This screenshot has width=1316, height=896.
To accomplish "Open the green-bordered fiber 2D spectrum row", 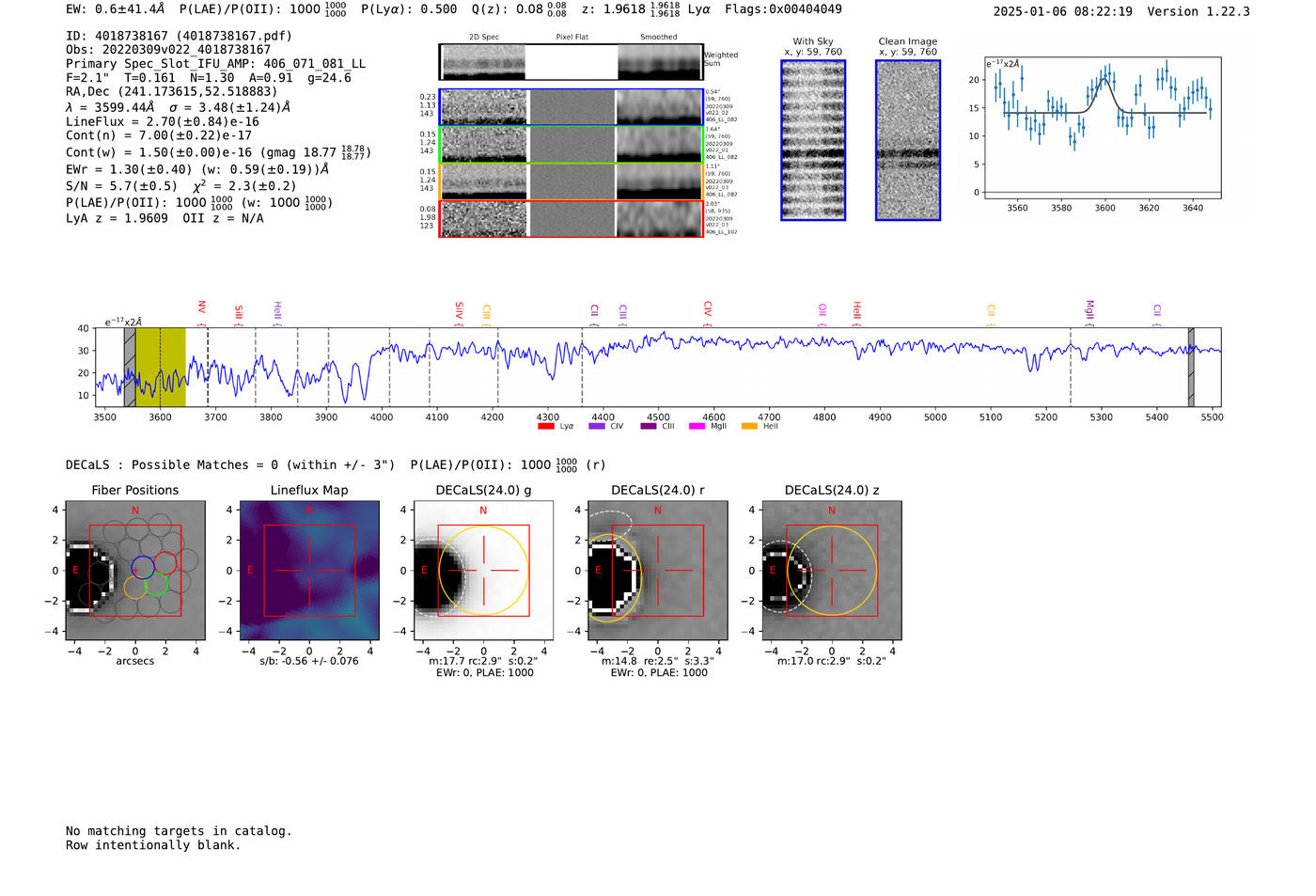I will [572, 144].
